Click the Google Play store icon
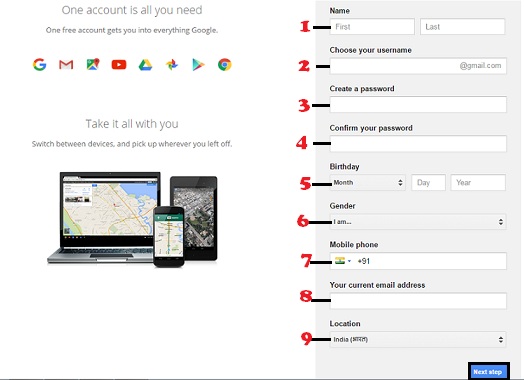 click(198, 65)
